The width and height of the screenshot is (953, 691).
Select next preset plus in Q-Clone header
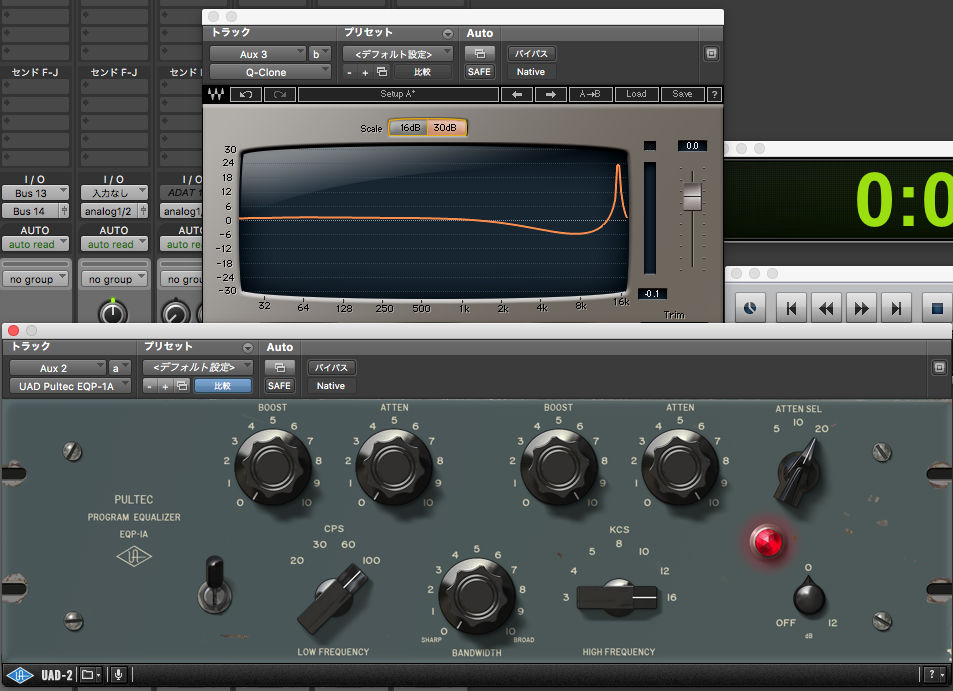365,72
